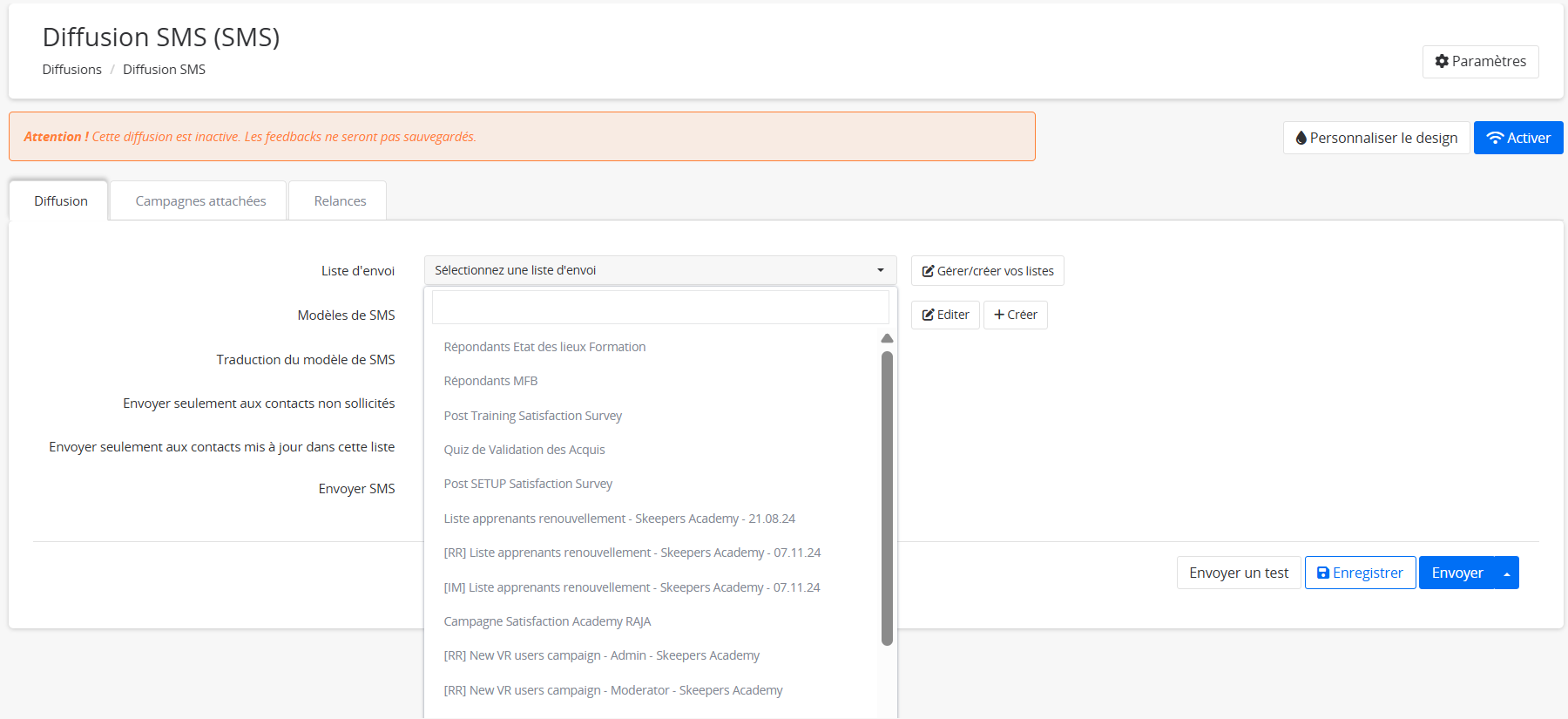This screenshot has height=719, width=1568.
Task: Pick Campagne Satisfaction Academy RAJA list
Action: pos(547,621)
